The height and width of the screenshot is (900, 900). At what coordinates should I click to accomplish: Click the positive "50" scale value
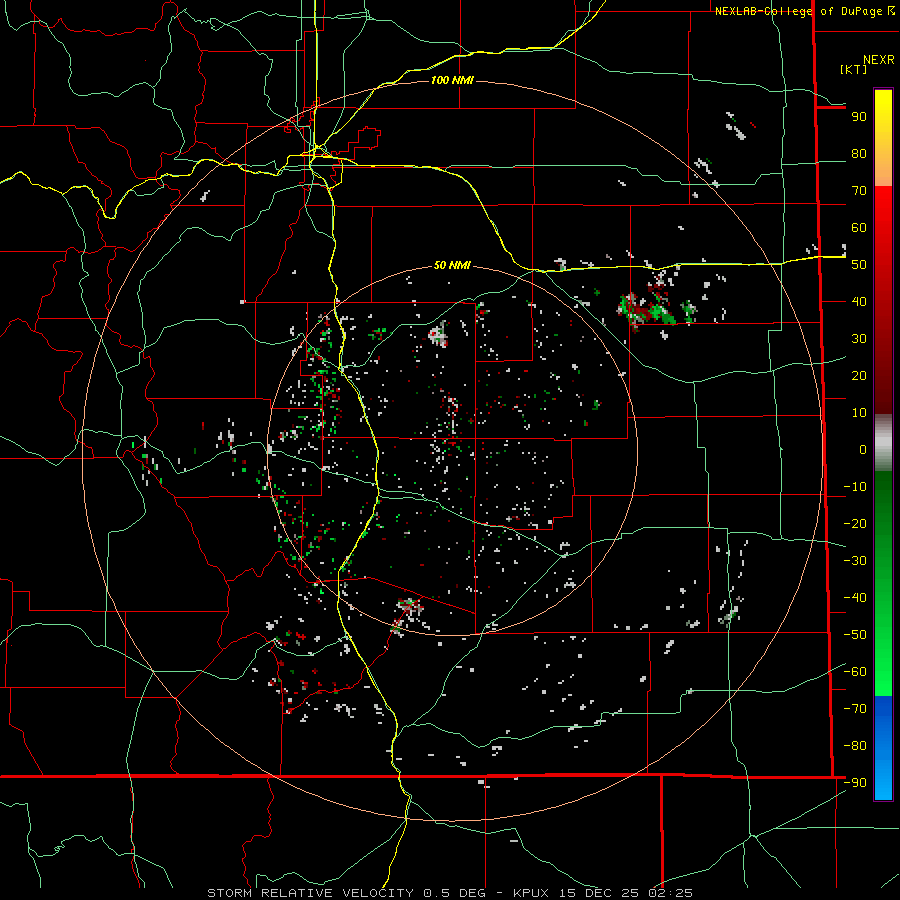[859, 265]
